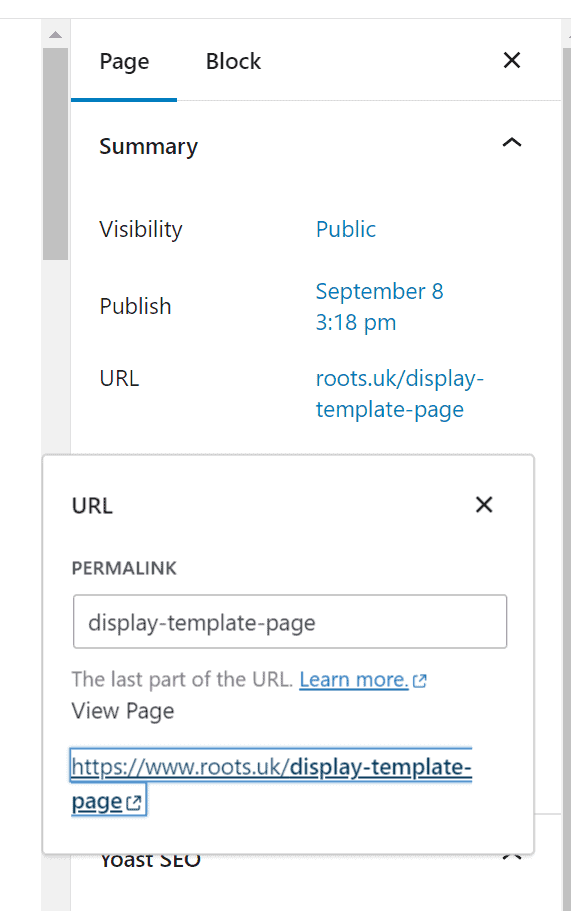Toggle the Yoast SEO panel chevron
The image size is (571, 911).
click(x=512, y=857)
